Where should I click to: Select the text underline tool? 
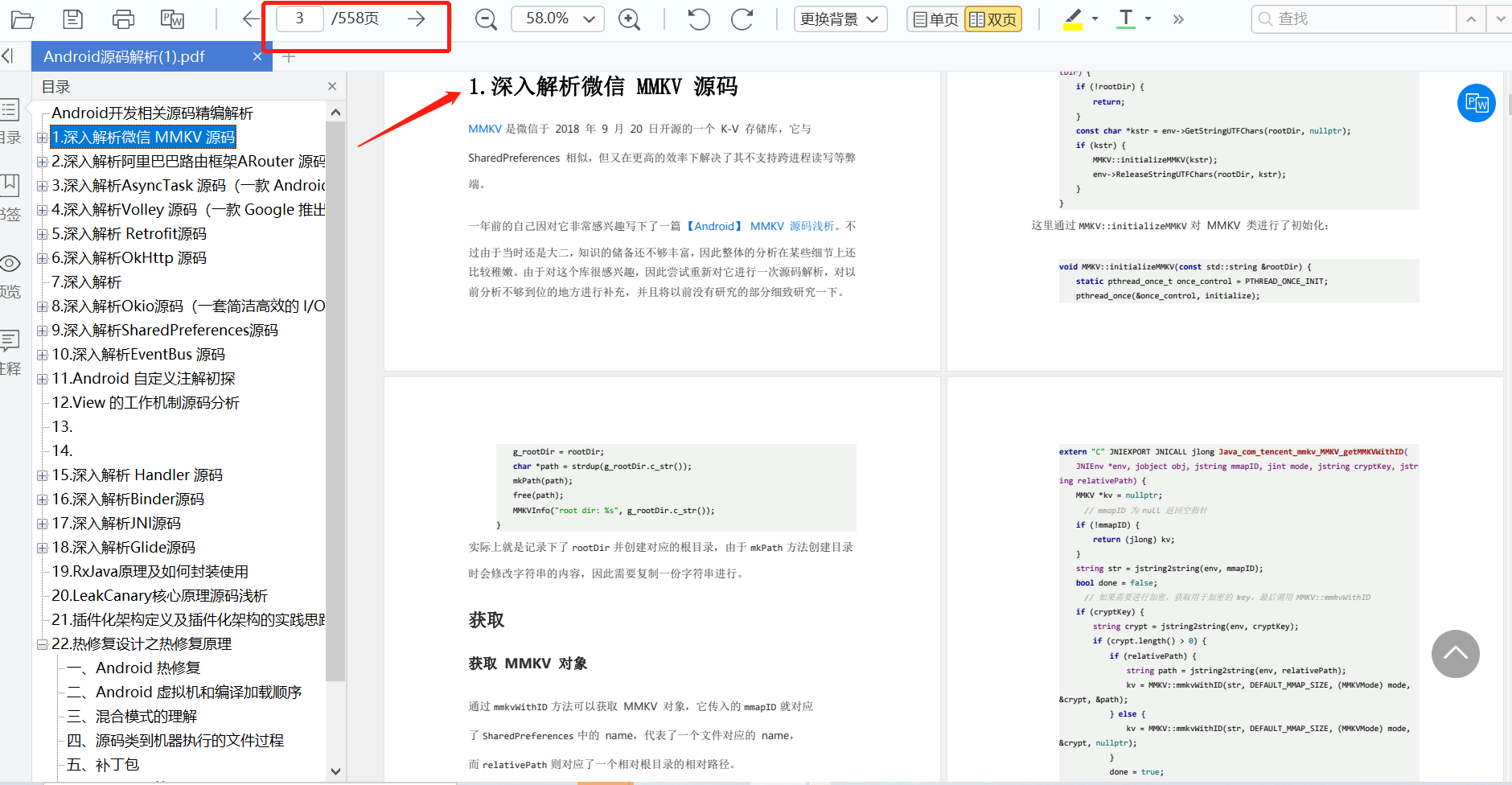pyautogui.click(x=1126, y=18)
